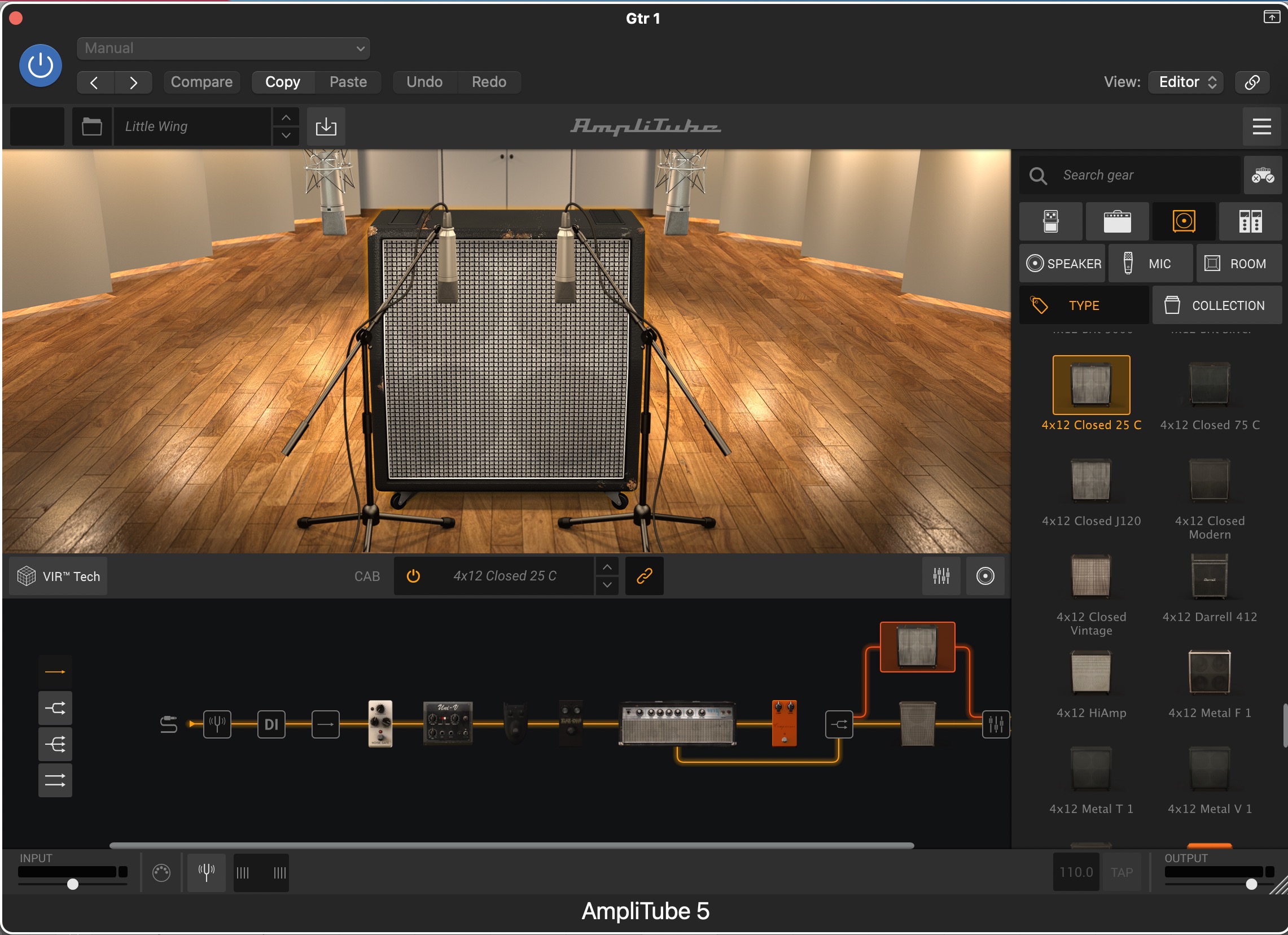Select the amp head in signal chain
The height and width of the screenshot is (935, 1288).
click(677, 724)
